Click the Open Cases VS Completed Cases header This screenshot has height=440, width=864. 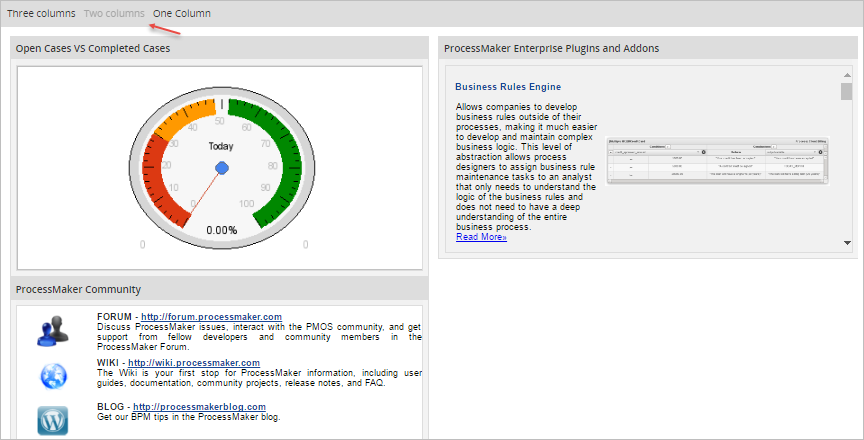pyautogui.click(x=93, y=48)
